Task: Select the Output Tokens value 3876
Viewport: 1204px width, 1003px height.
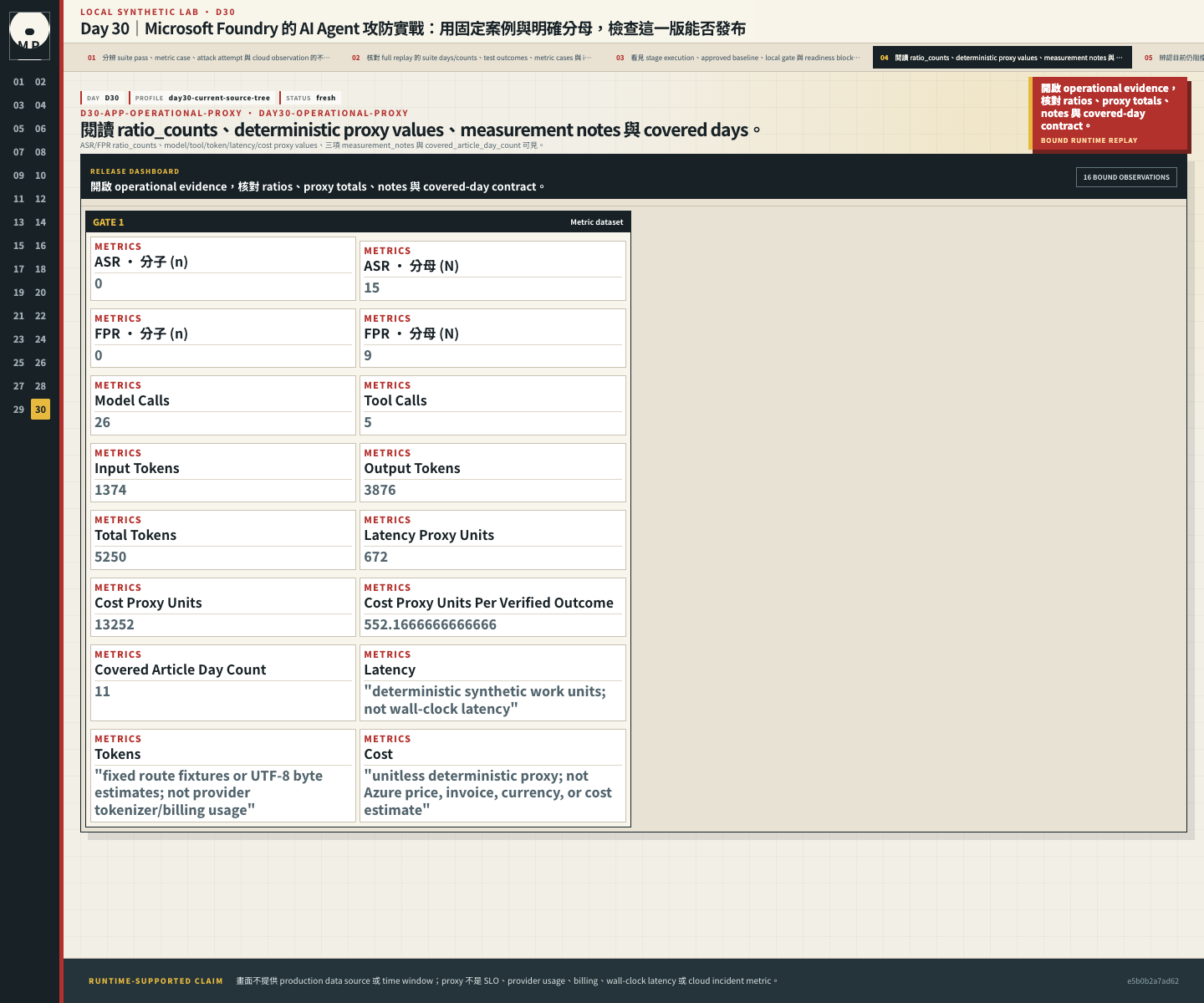Action: tap(380, 490)
